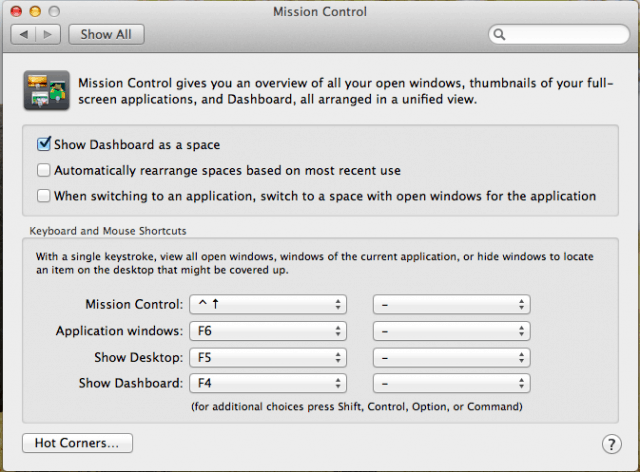Open Mission Control mouse shortcut dropdown
Screen dimensions: 640x472
tap(451, 304)
